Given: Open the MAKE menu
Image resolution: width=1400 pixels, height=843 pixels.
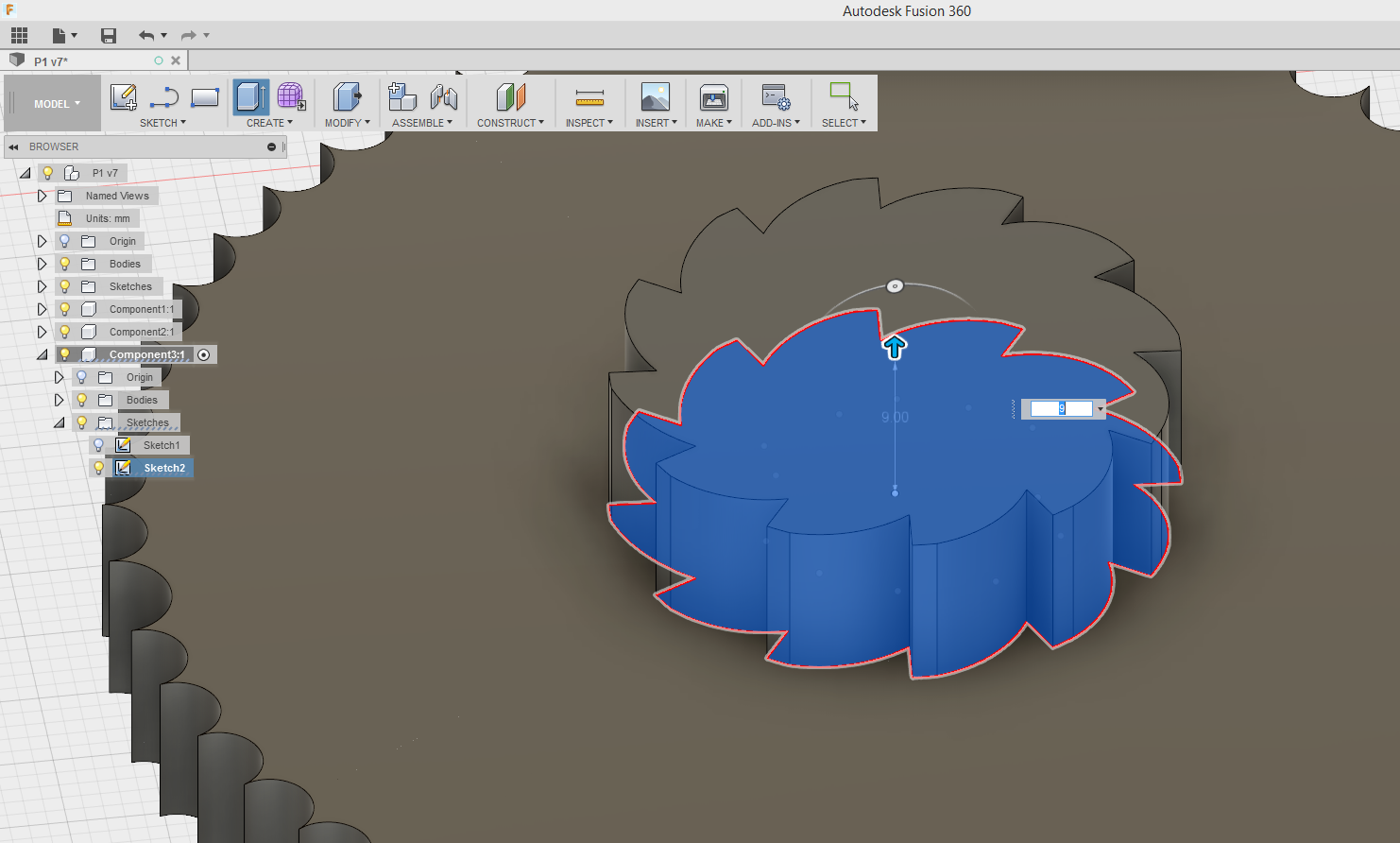Looking at the screenshot, I should tap(714, 123).
